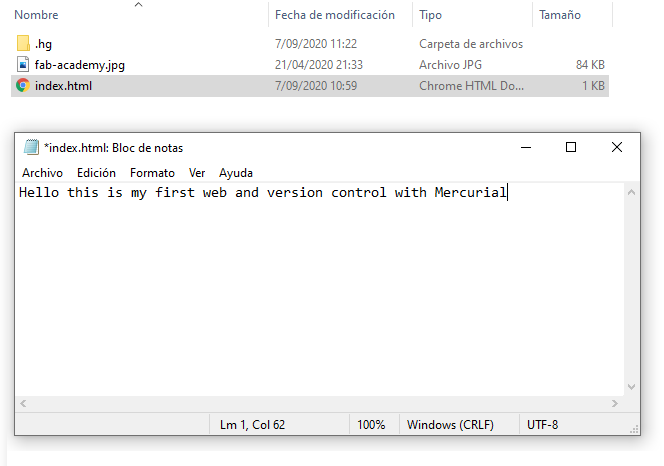Open the Formato menu

click(152, 173)
